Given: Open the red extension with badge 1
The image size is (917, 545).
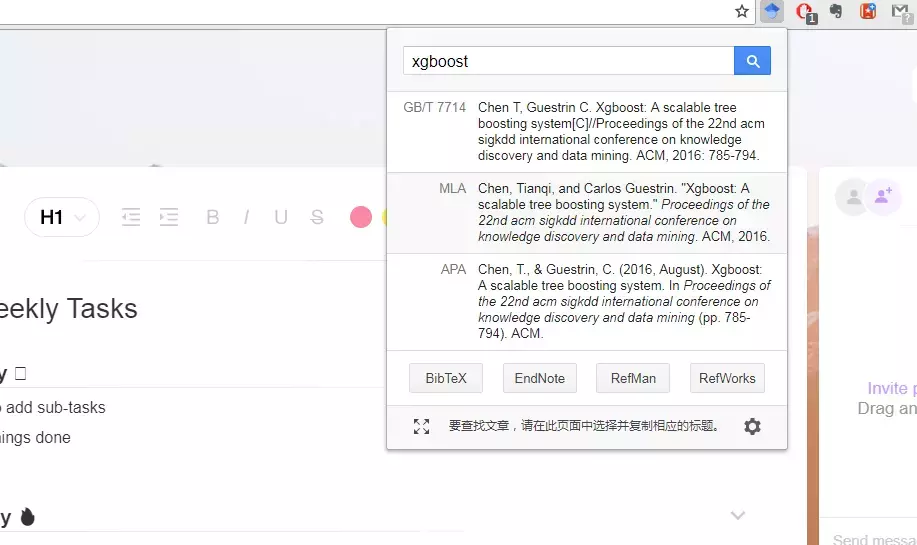Looking at the screenshot, I should (x=805, y=12).
